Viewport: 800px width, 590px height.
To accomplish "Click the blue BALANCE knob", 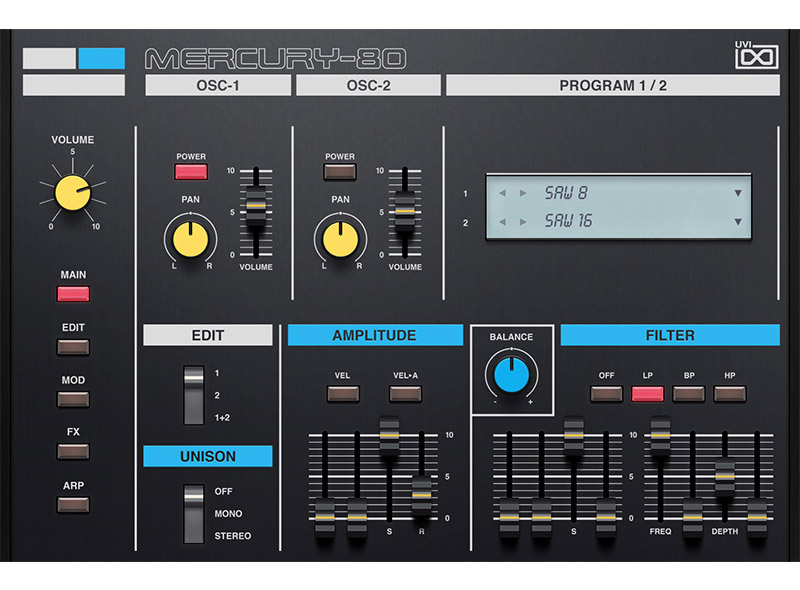I will (x=511, y=375).
